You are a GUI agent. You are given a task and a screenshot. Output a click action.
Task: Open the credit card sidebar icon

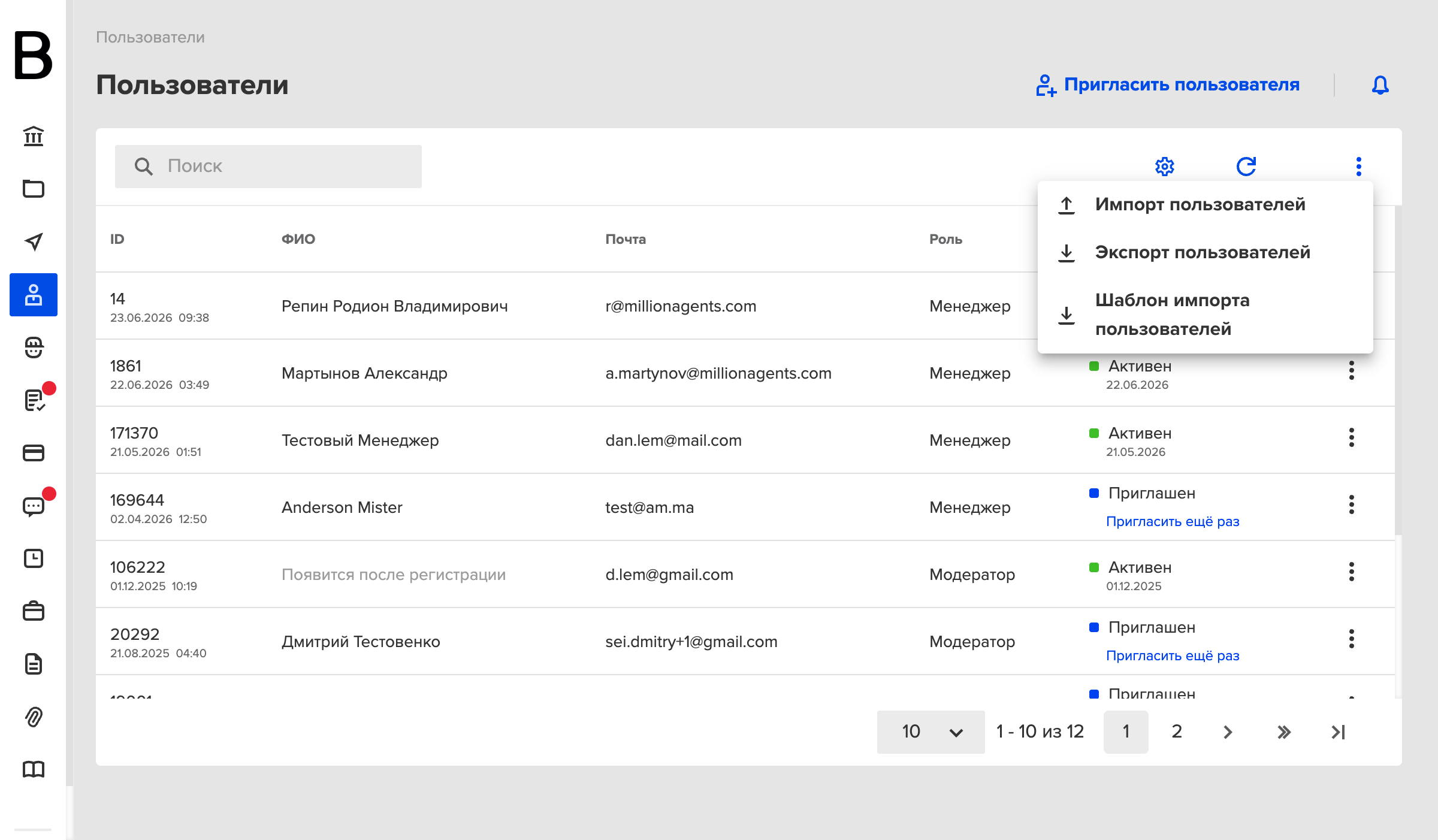[x=34, y=453]
